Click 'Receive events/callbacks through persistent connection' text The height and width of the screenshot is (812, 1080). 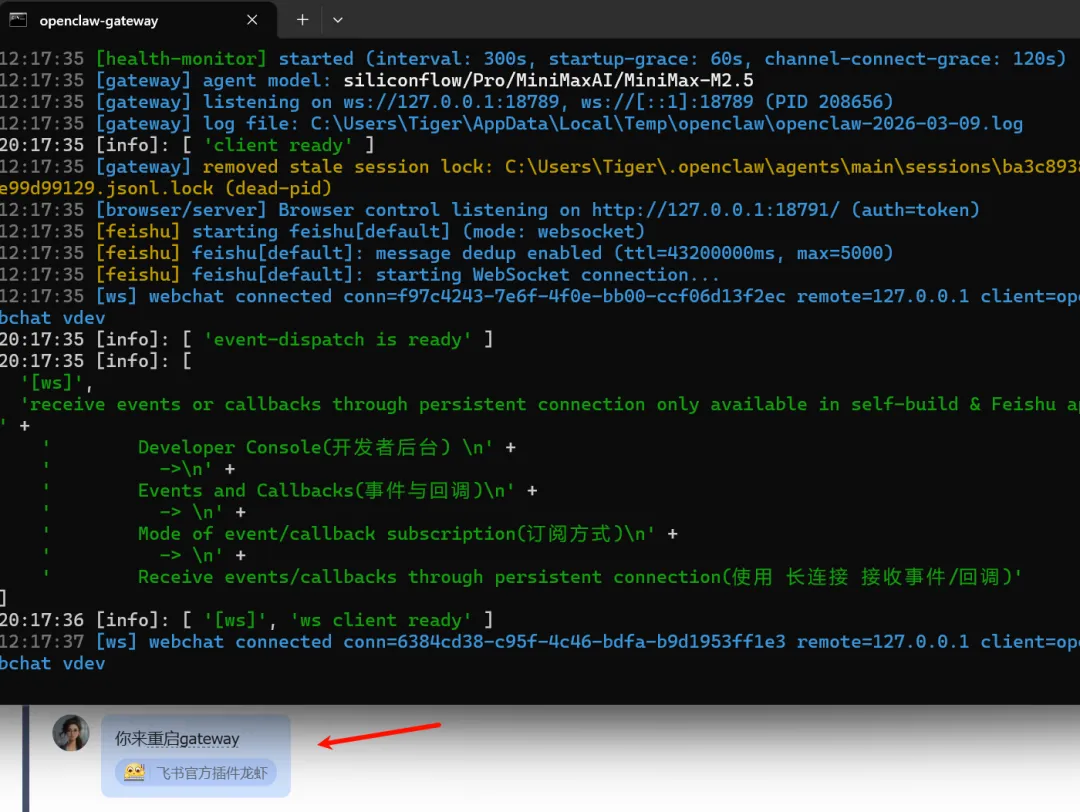(x=429, y=577)
